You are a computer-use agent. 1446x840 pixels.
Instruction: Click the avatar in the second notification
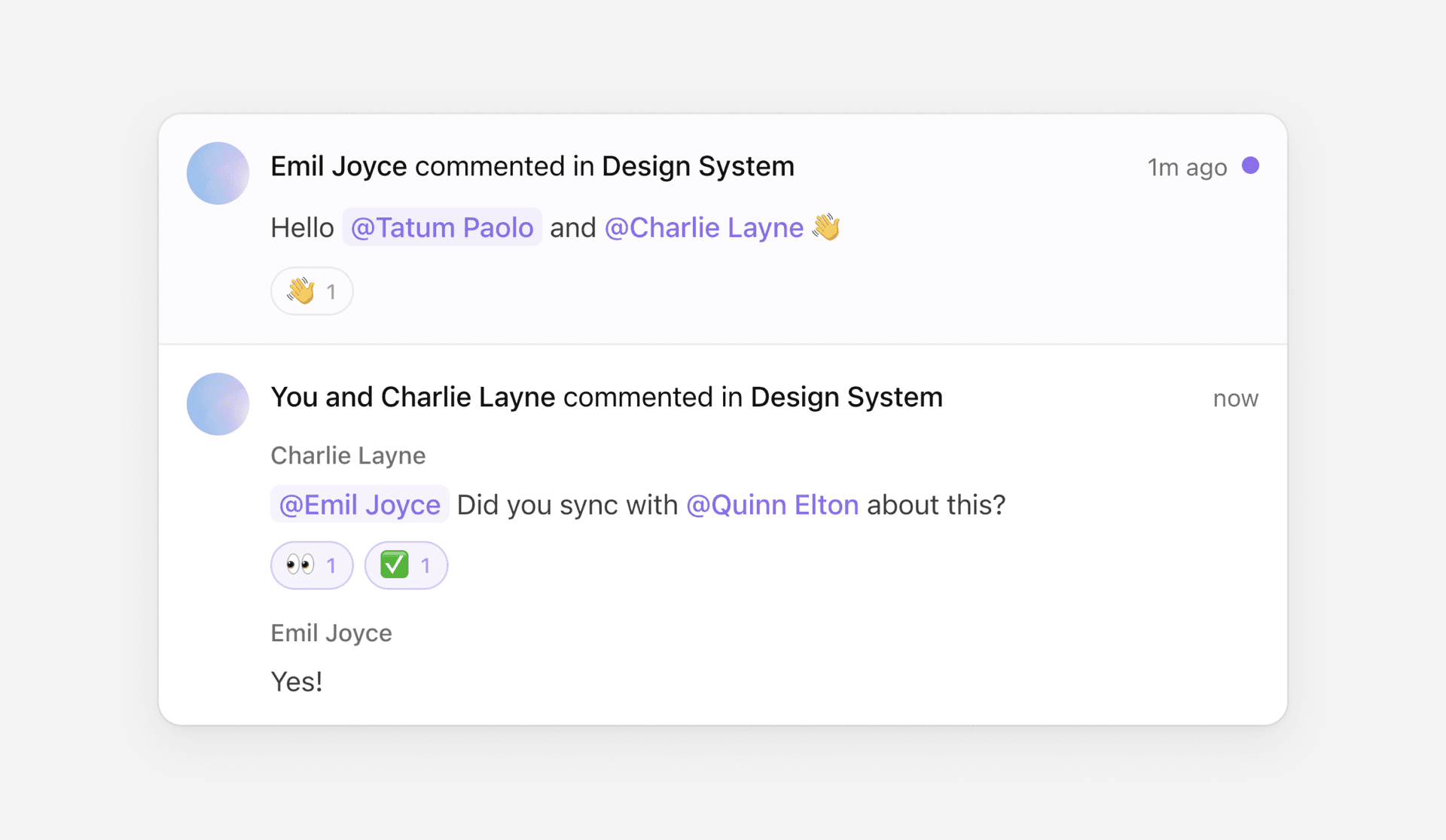tap(218, 404)
